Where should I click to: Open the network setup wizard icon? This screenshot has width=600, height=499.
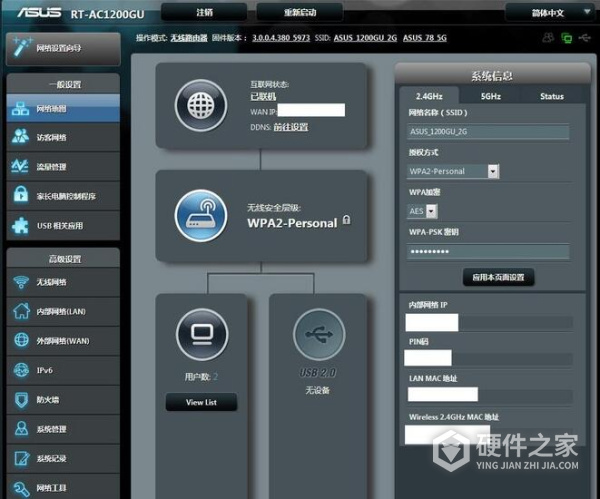point(22,47)
